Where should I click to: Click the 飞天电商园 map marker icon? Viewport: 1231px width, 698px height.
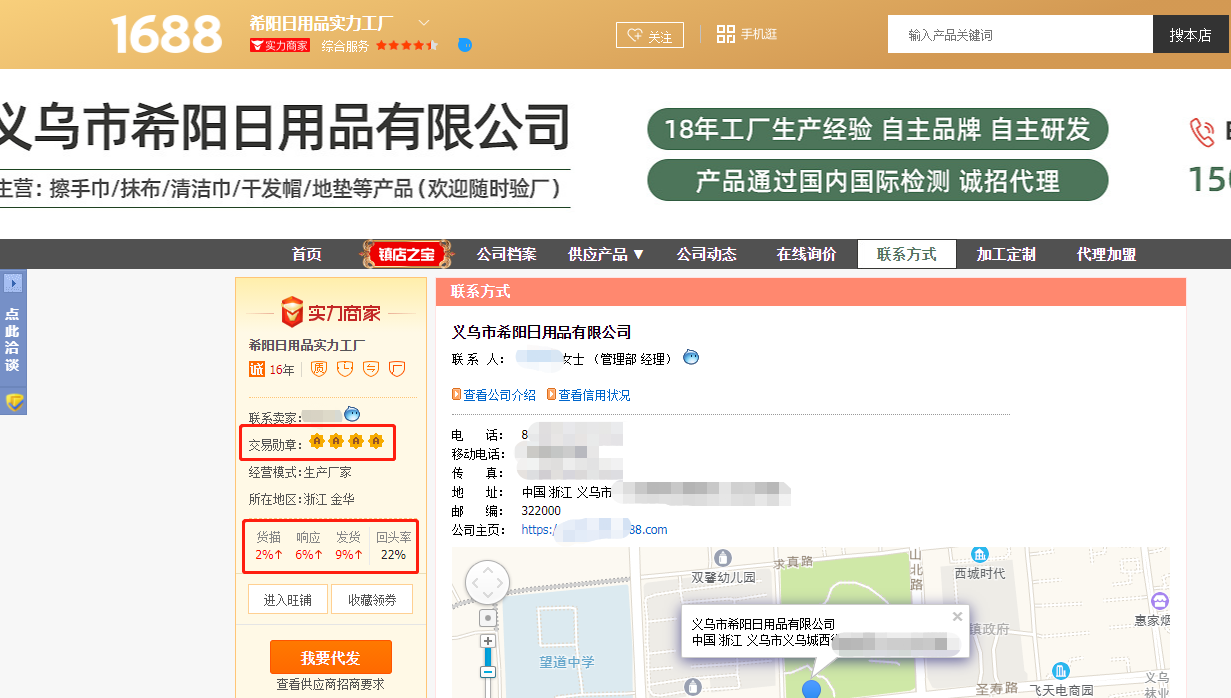[1061, 672]
